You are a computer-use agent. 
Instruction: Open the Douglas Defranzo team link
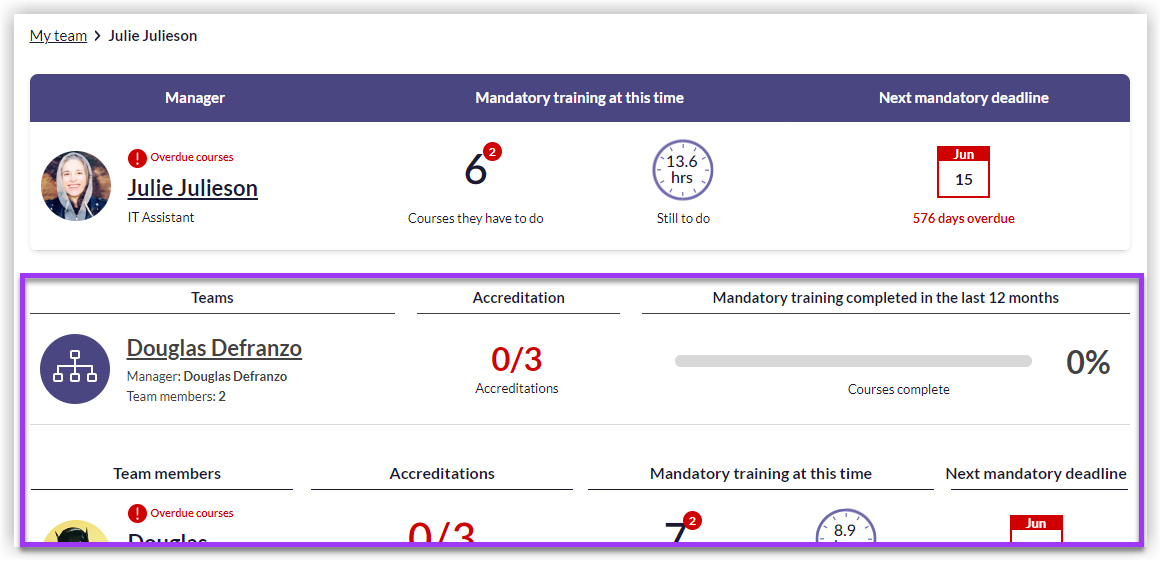click(214, 348)
